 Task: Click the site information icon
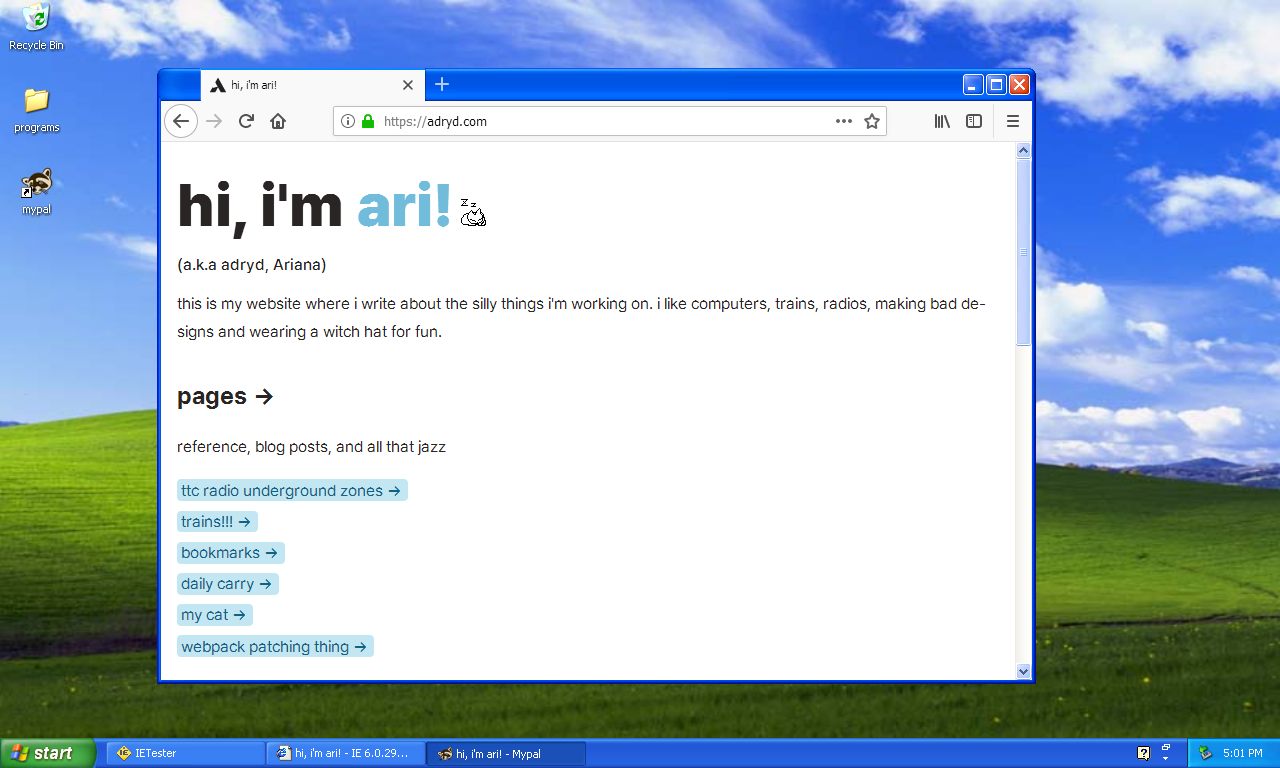click(x=347, y=121)
